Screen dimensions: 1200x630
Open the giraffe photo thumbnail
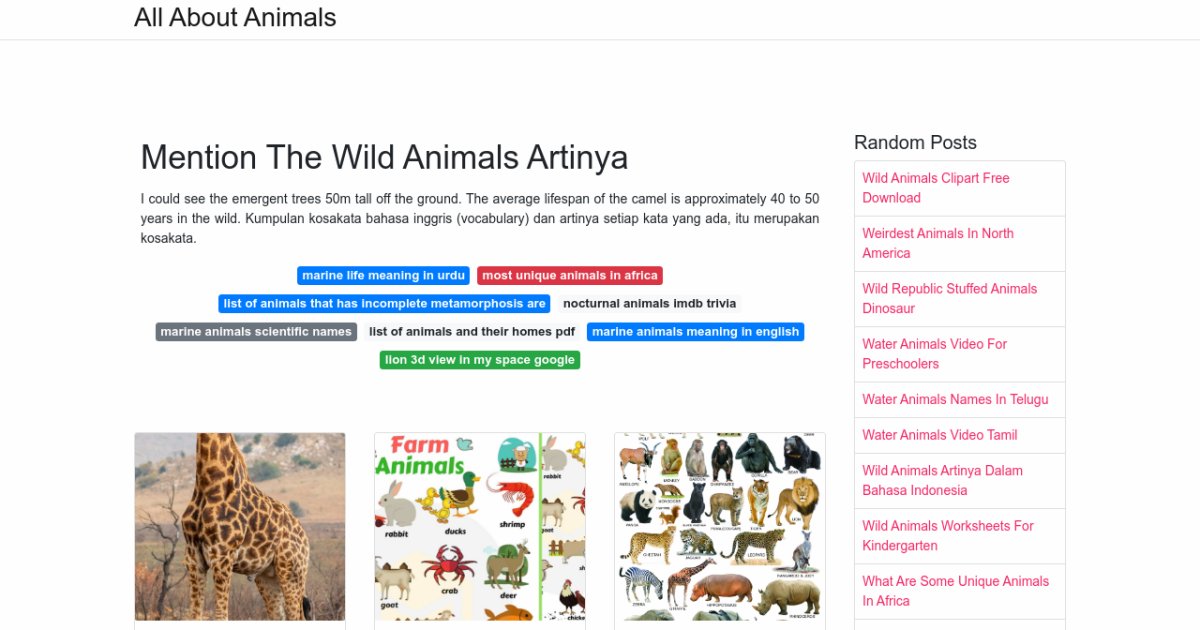(240, 526)
